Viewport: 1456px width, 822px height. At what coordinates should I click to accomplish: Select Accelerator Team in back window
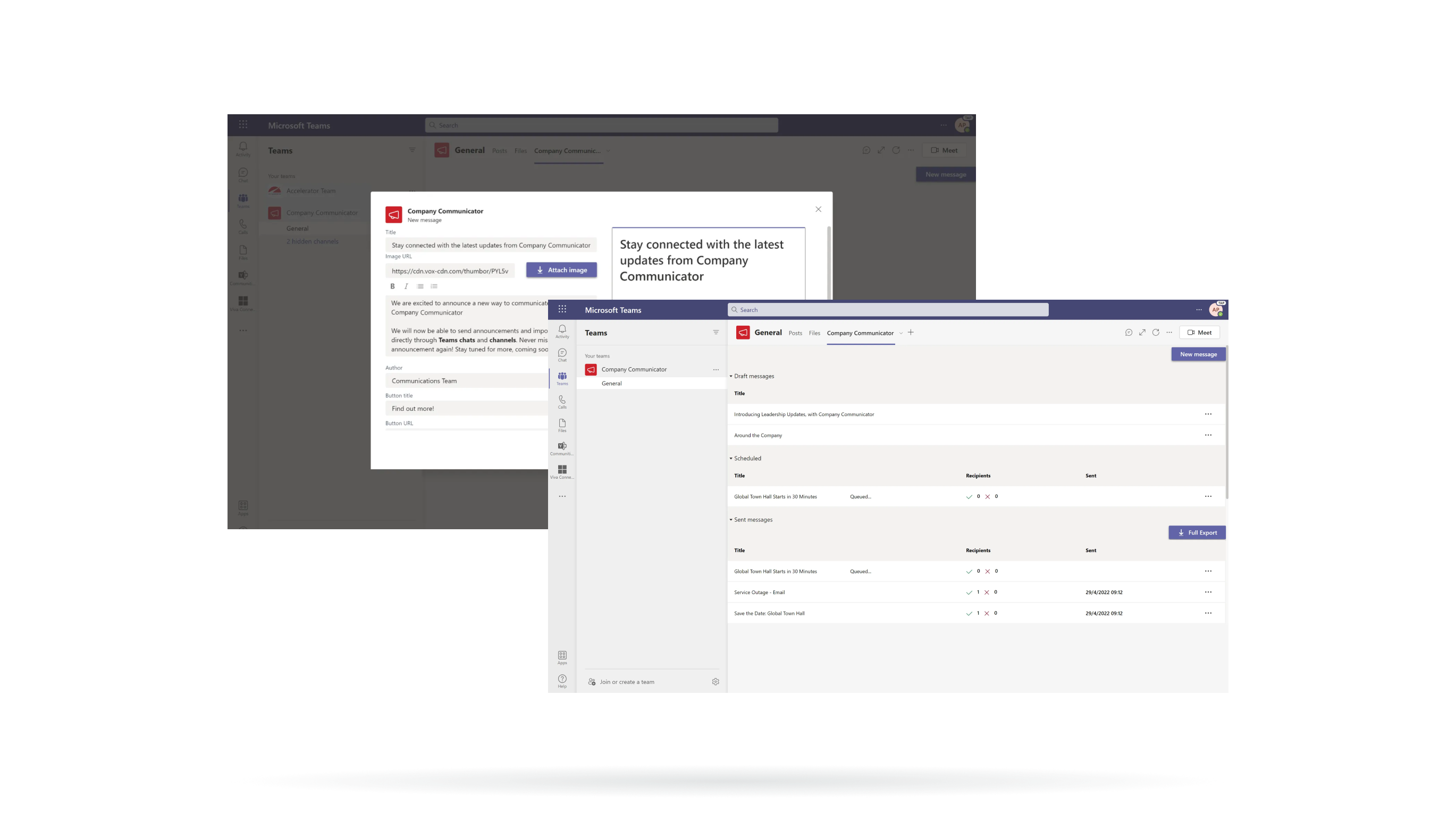[x=310, y=191]
